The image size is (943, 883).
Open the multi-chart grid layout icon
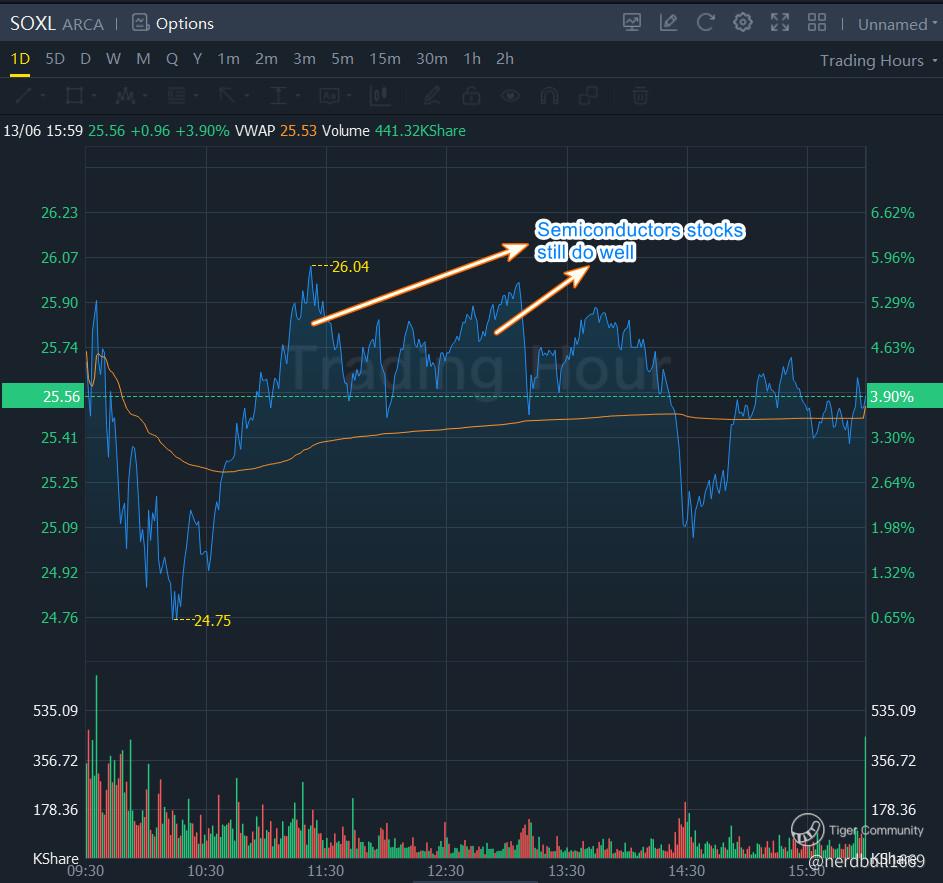(817, 23)
